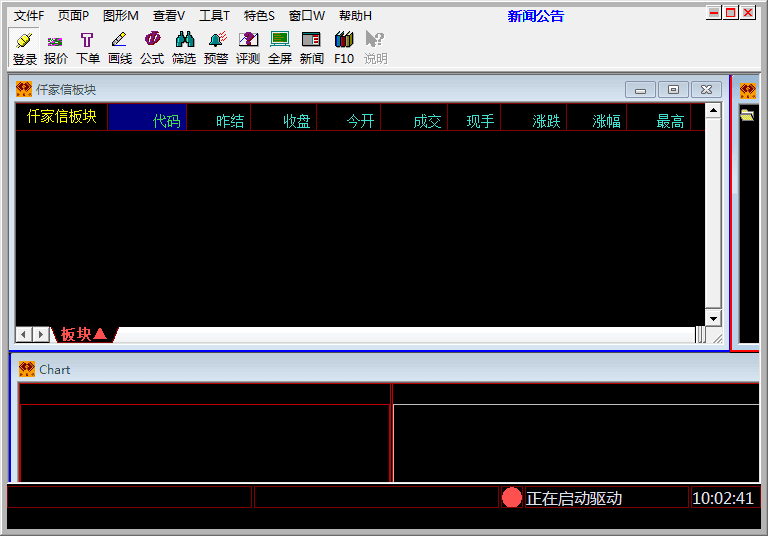Open the 文件F menu
Image resolution: width=768 pixels, height=536 pixels.
pyautogui.click(x=29, y=15)
